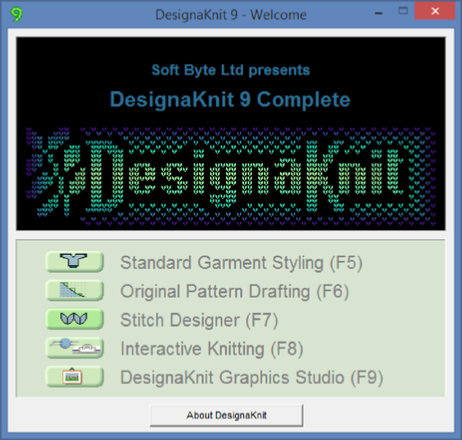The height and width of the screenshot is (440, 462).
Task: Click the maximize window button
Action: [403, 11]
